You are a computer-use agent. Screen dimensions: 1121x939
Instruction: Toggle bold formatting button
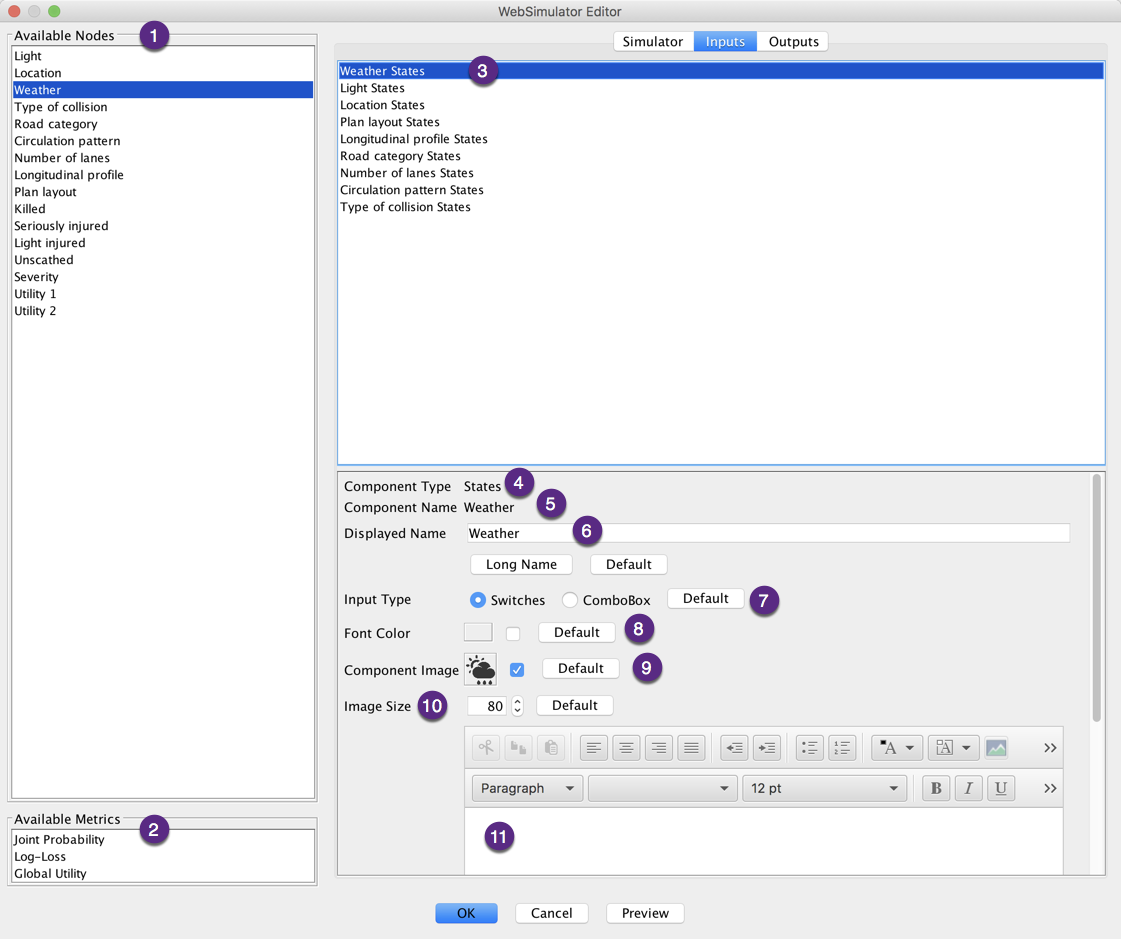click(x=936, y=788)
